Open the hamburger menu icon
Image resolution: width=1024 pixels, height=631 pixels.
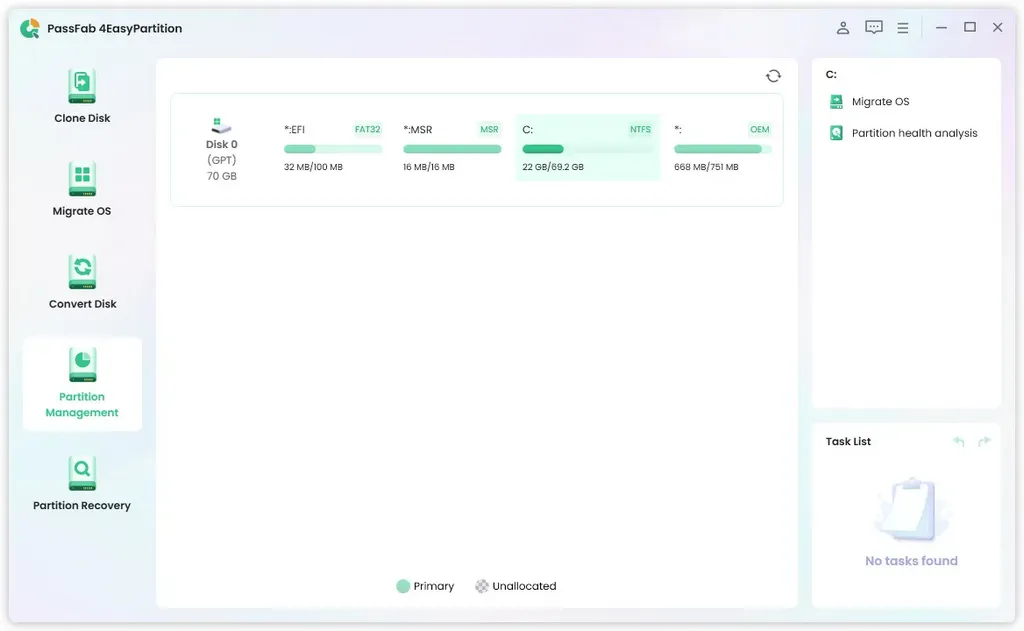pos(903,28)
